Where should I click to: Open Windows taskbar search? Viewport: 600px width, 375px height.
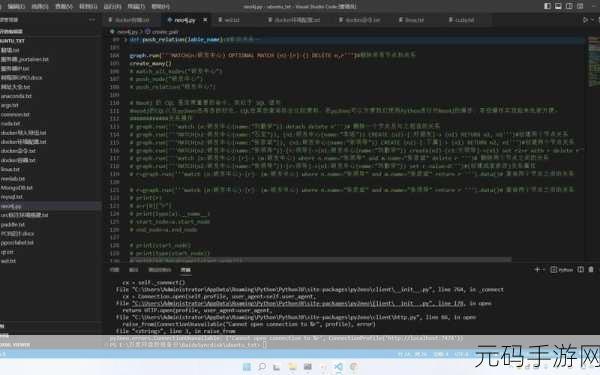tap(262, 367)
